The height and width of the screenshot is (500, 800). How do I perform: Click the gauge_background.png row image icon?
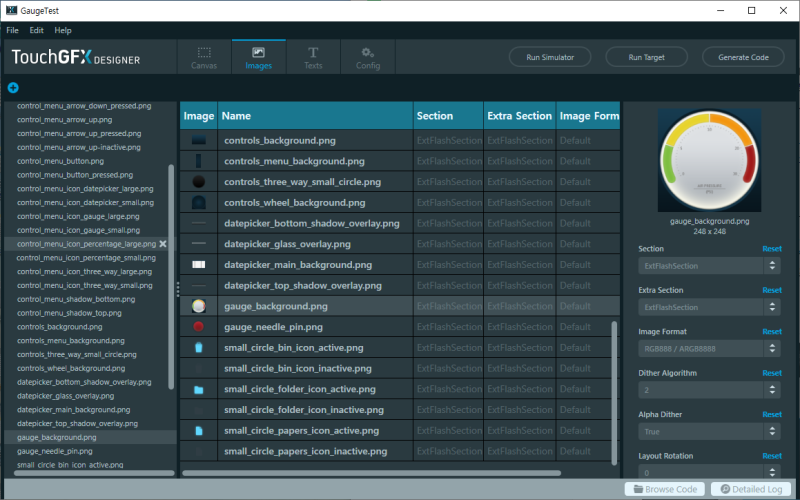click(x=198, y=306)
